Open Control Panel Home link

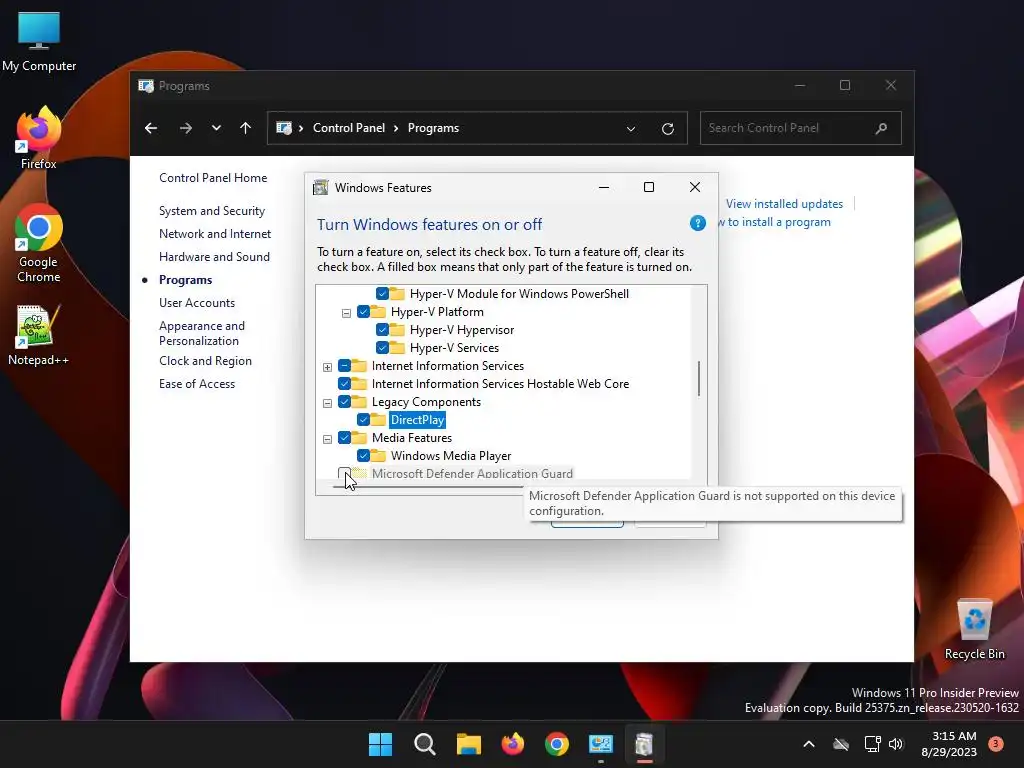[x=213, y=178]
